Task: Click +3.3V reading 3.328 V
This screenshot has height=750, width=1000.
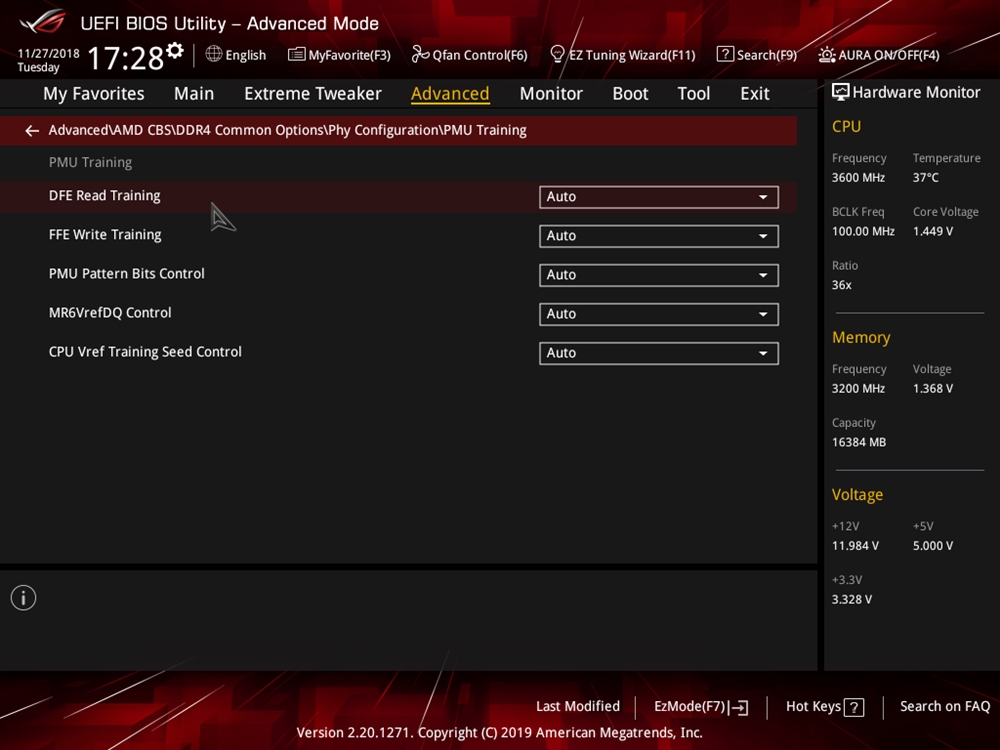Action: (x=852, y=599)
